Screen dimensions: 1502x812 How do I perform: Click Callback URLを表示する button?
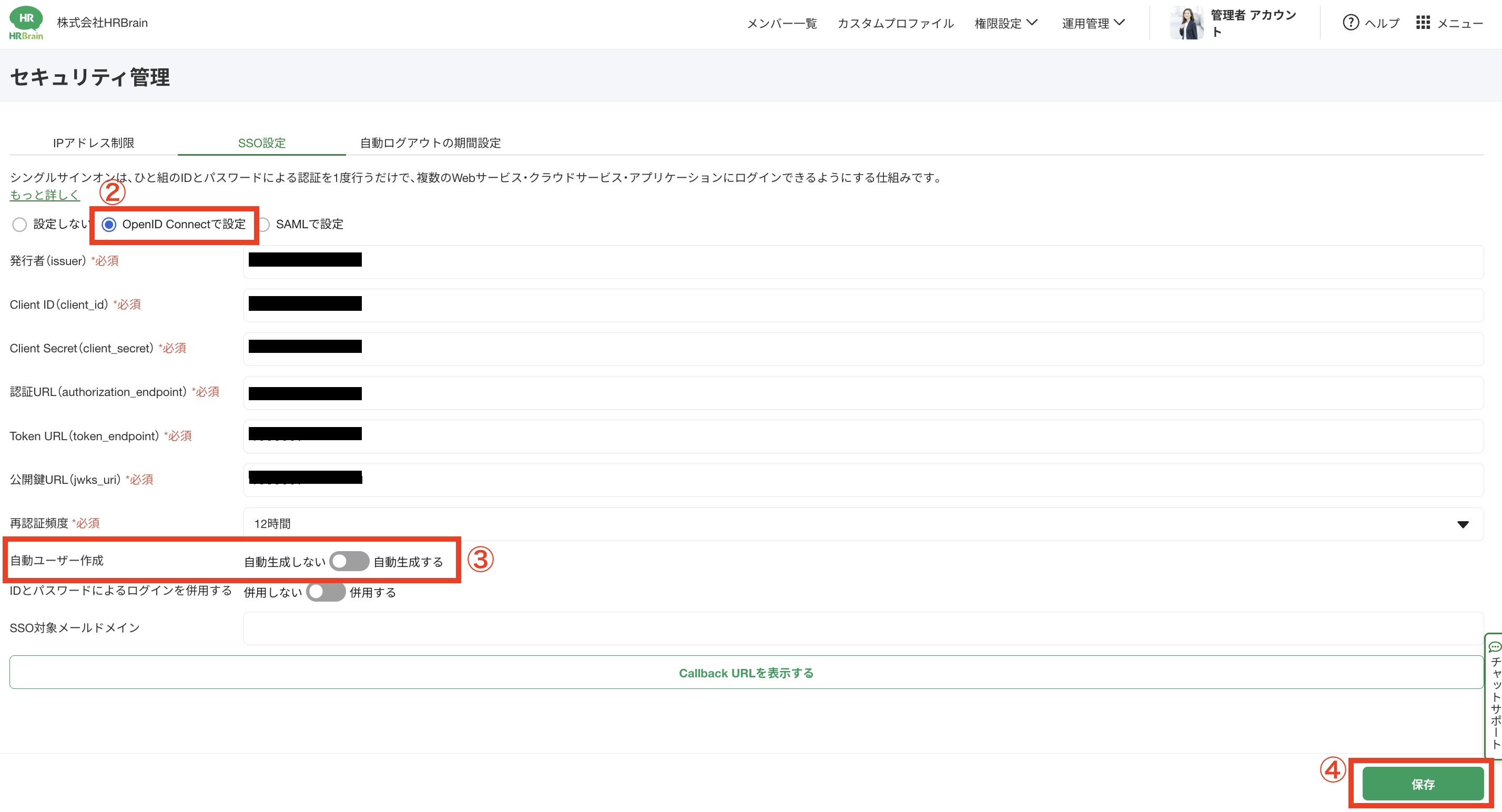[x=746, y=673]
